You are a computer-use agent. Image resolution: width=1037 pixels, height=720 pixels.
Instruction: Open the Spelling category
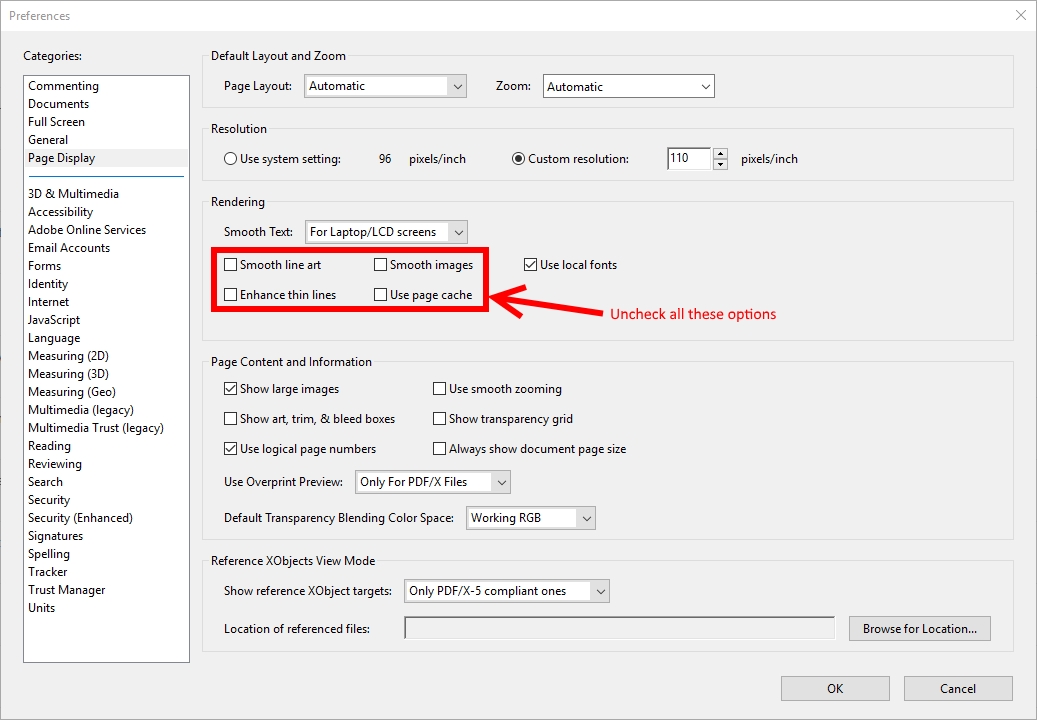point(49,554)
